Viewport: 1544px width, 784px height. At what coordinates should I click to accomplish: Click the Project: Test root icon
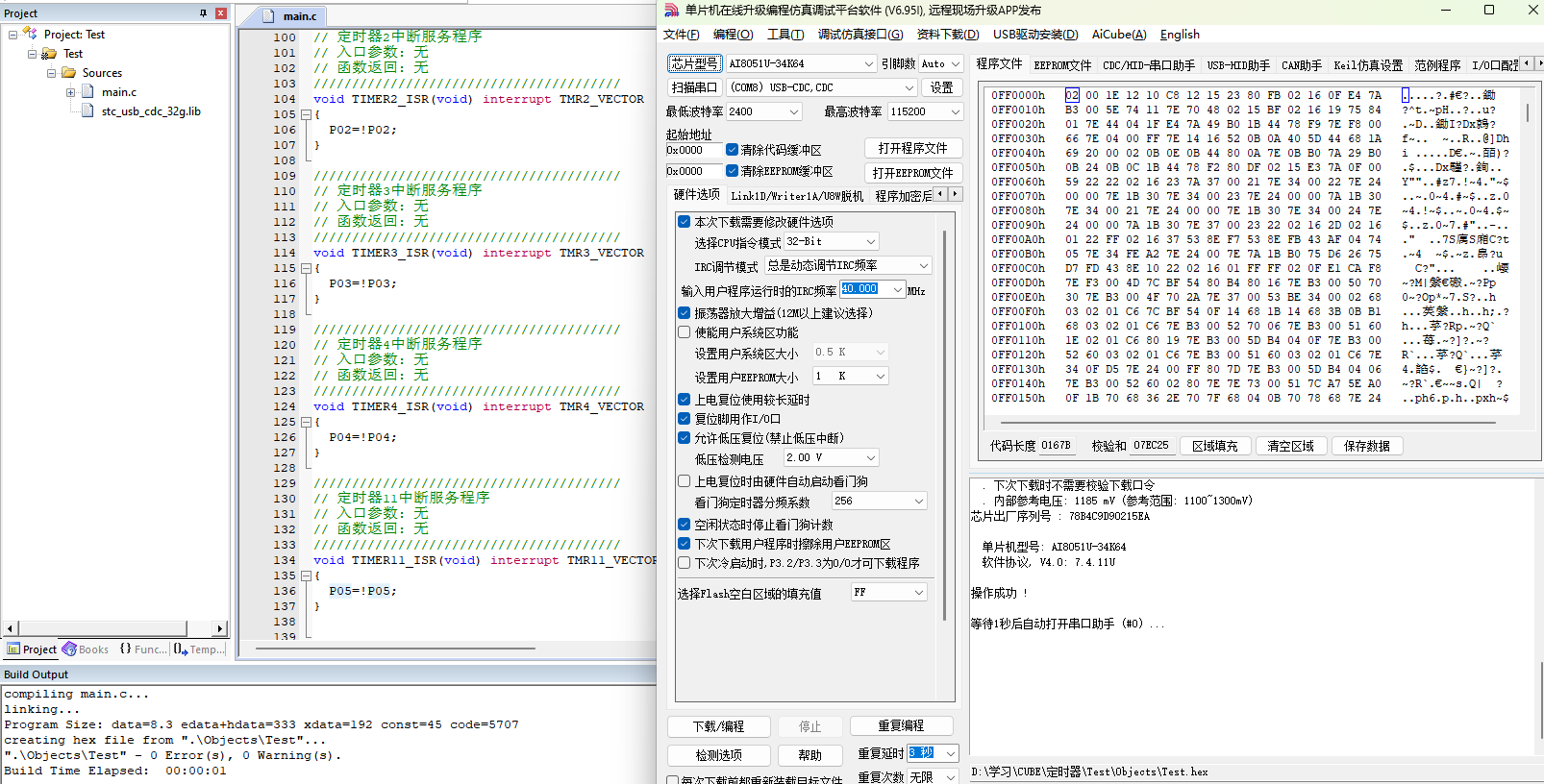tap(30, 34)
